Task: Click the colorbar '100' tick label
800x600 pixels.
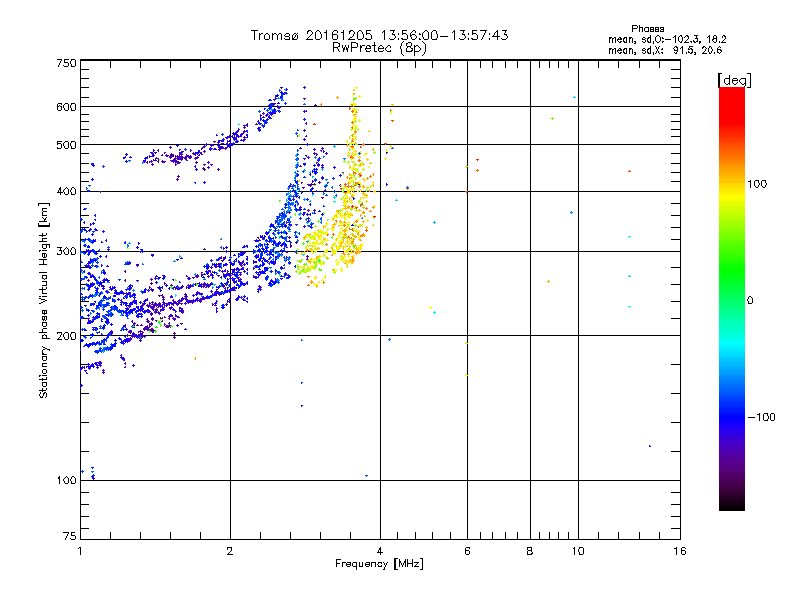Action: pos(757,184)
